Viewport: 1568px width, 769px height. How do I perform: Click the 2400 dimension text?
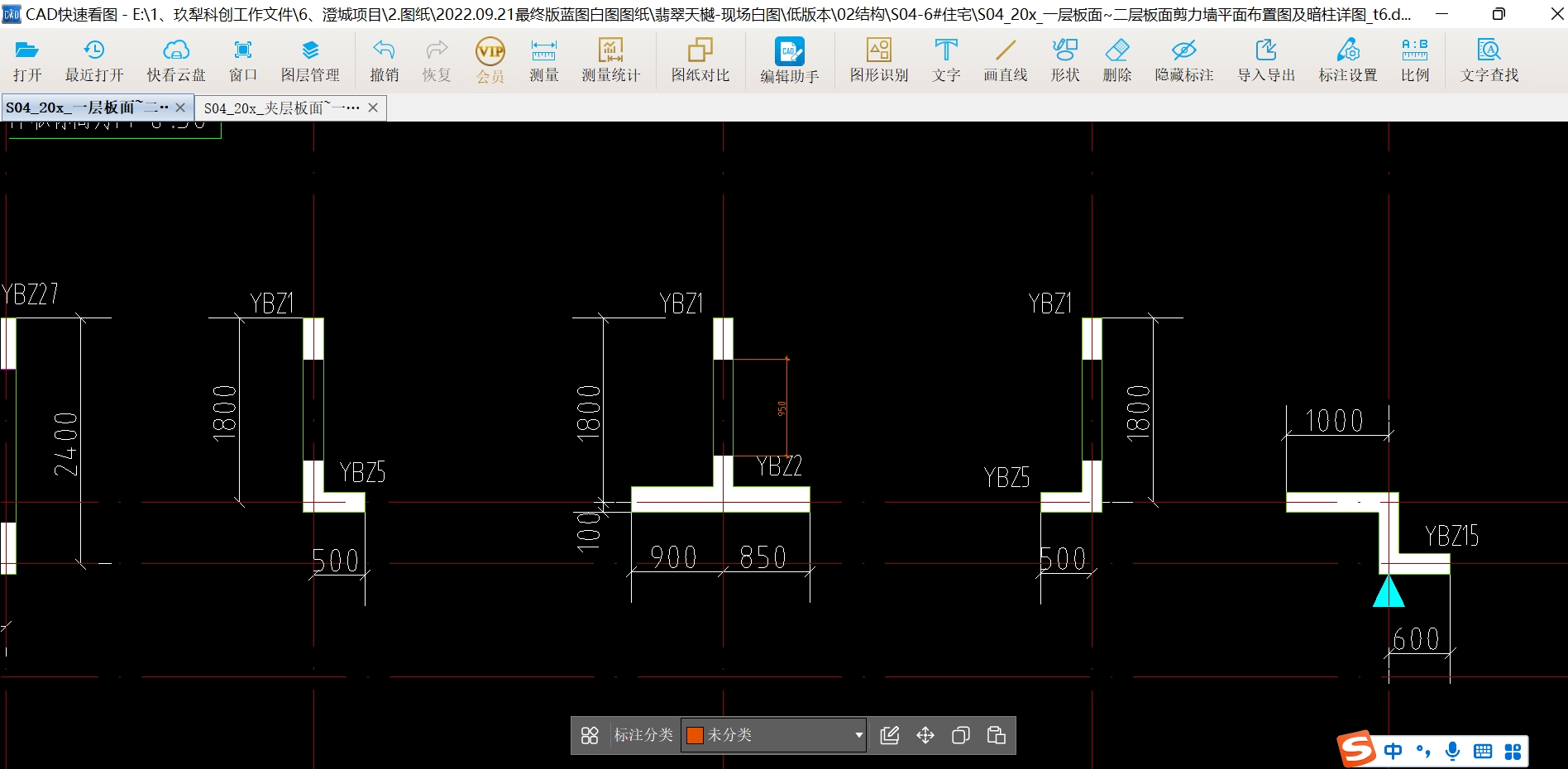pos(65,444)
